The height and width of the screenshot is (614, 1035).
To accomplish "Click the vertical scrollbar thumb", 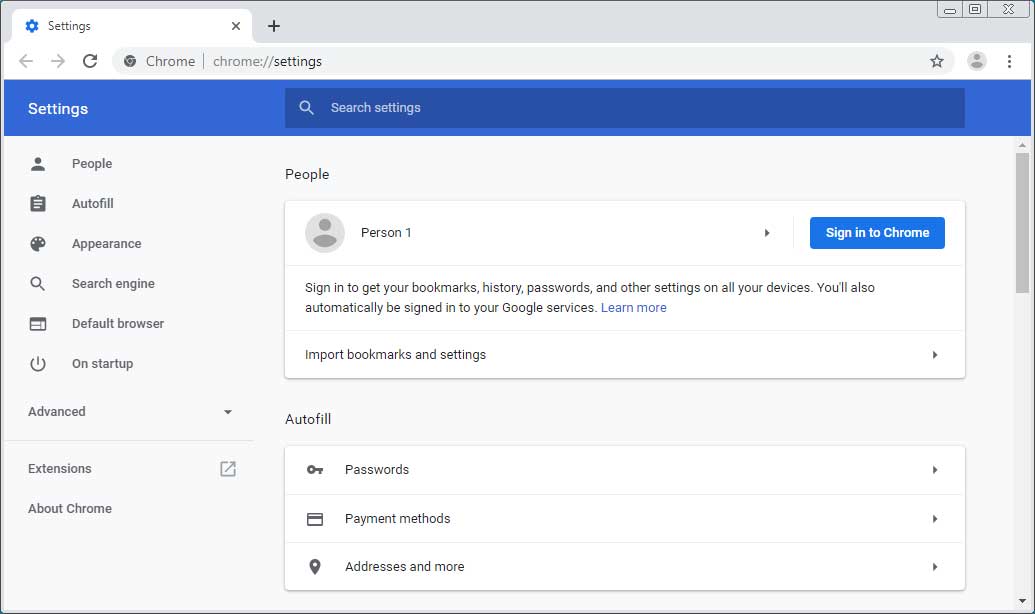I will pos(1022,223).
